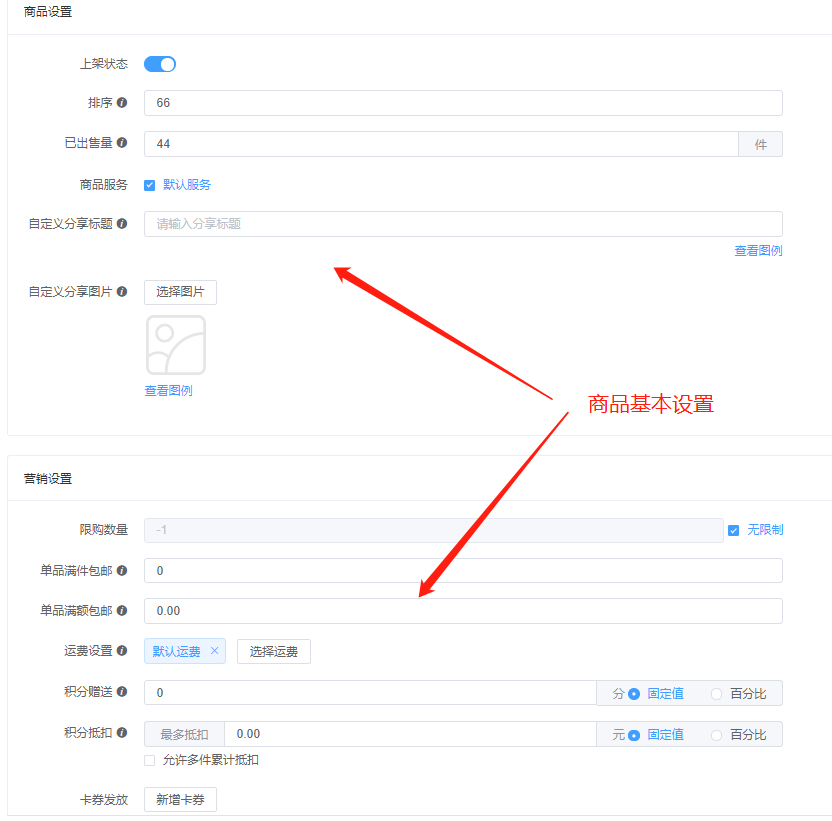Click the 最多抵扣 prefix label

[x=184, y=734]
